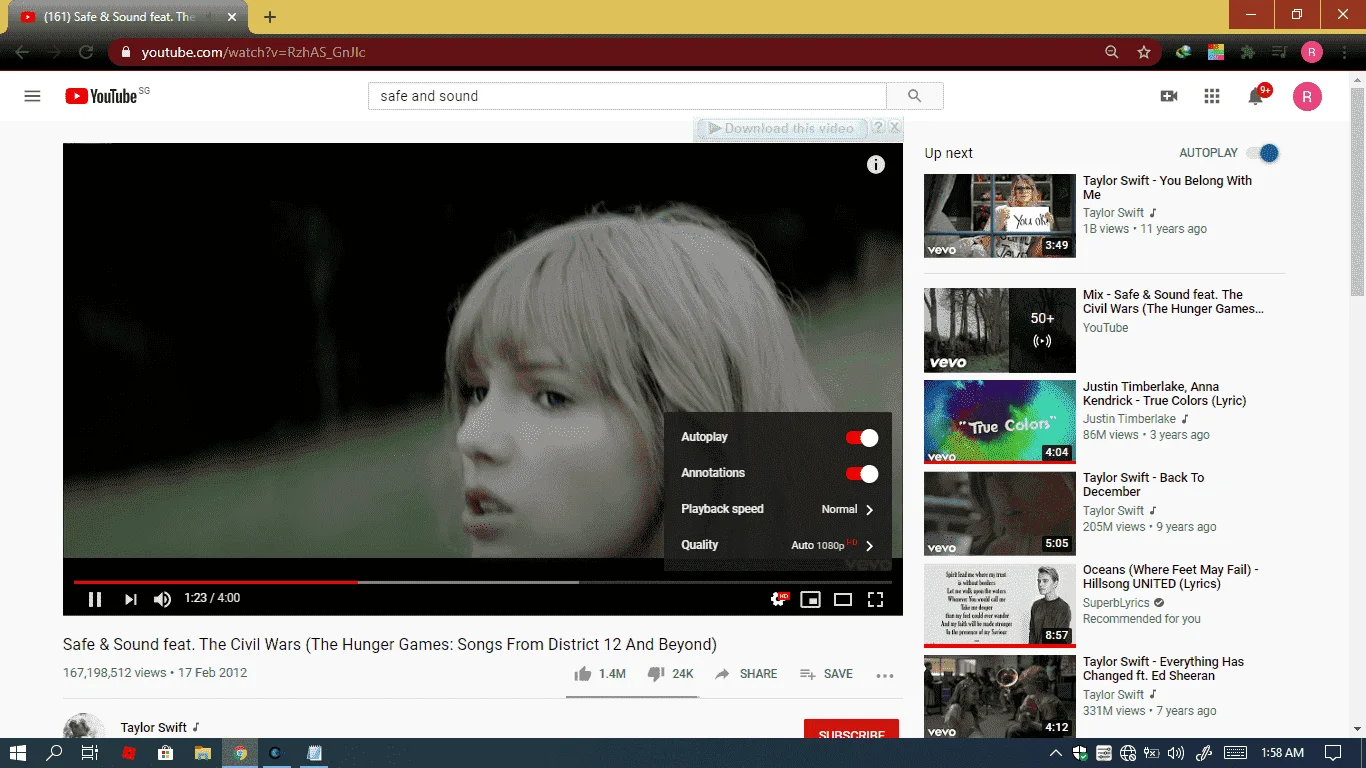
Task: Open the Playback speed submenu
Action: coord(777,509)
